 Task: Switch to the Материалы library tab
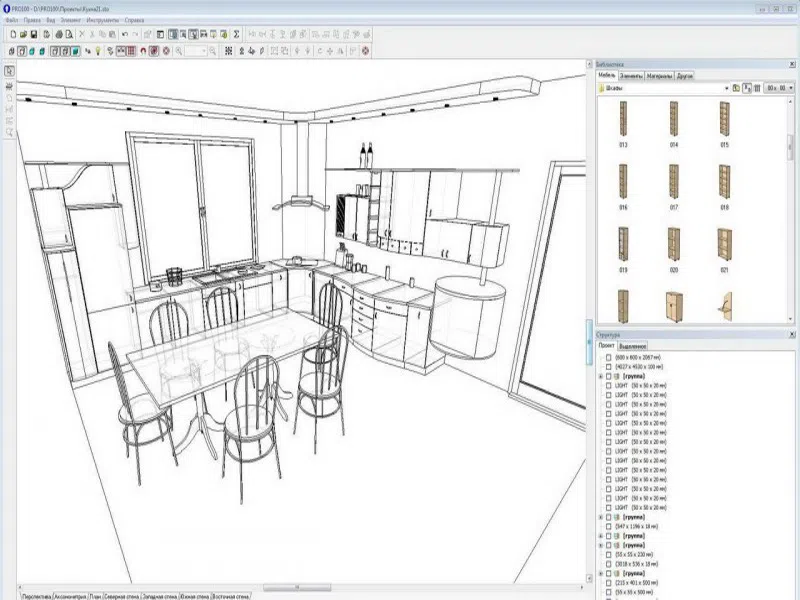coord(659,76)
